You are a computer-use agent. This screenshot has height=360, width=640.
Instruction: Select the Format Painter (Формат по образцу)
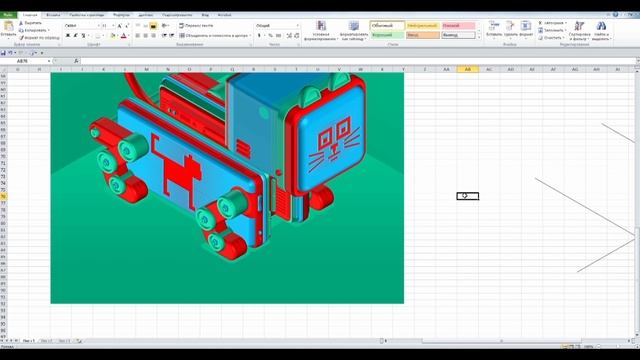pos(39,38)
